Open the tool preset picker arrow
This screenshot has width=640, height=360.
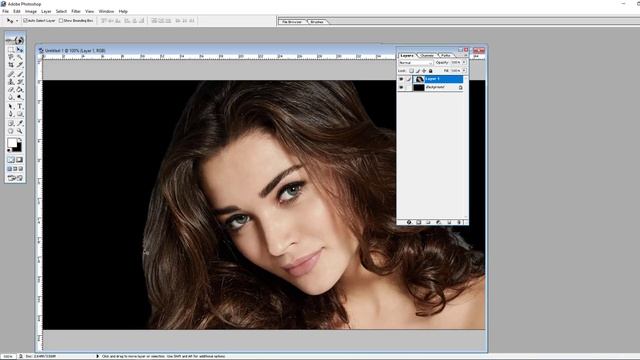pos(17,21)
